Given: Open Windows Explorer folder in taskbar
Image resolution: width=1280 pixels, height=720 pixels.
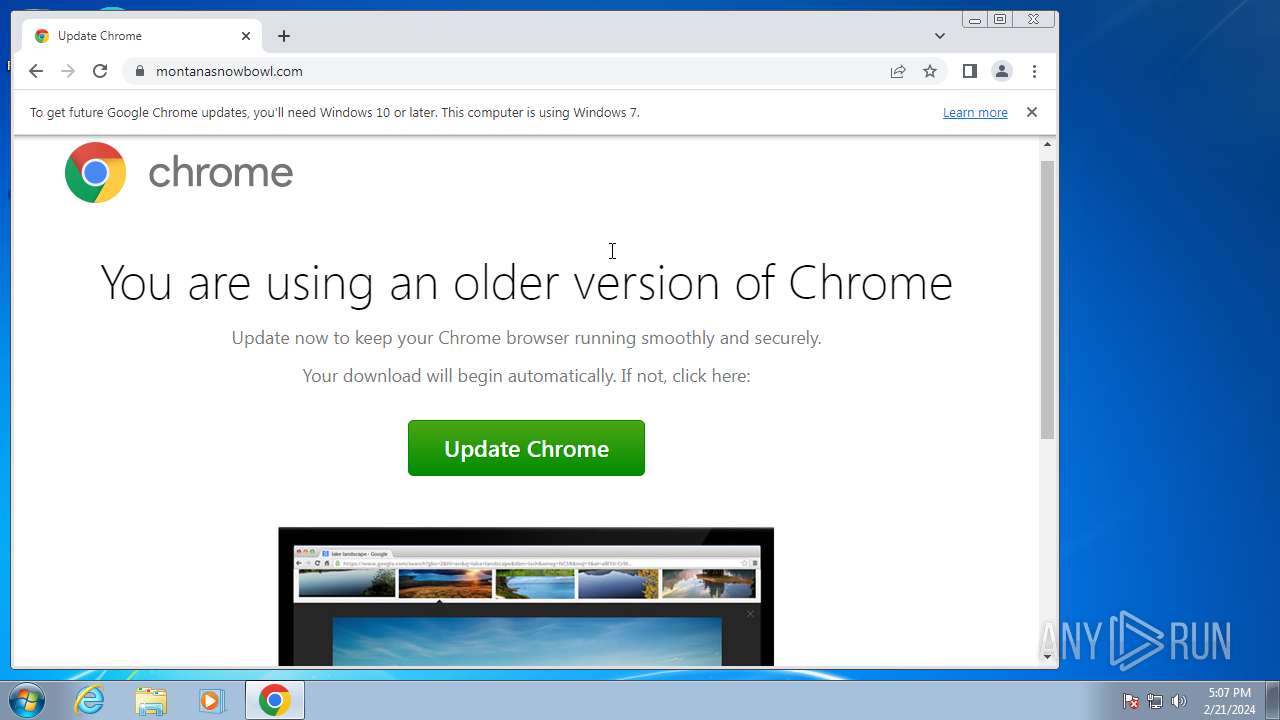Looking at the screenshot, I should tap(151, 700).
